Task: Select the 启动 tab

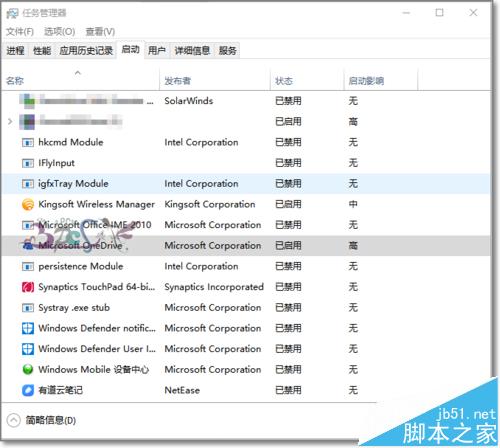Action: [130, 50]
